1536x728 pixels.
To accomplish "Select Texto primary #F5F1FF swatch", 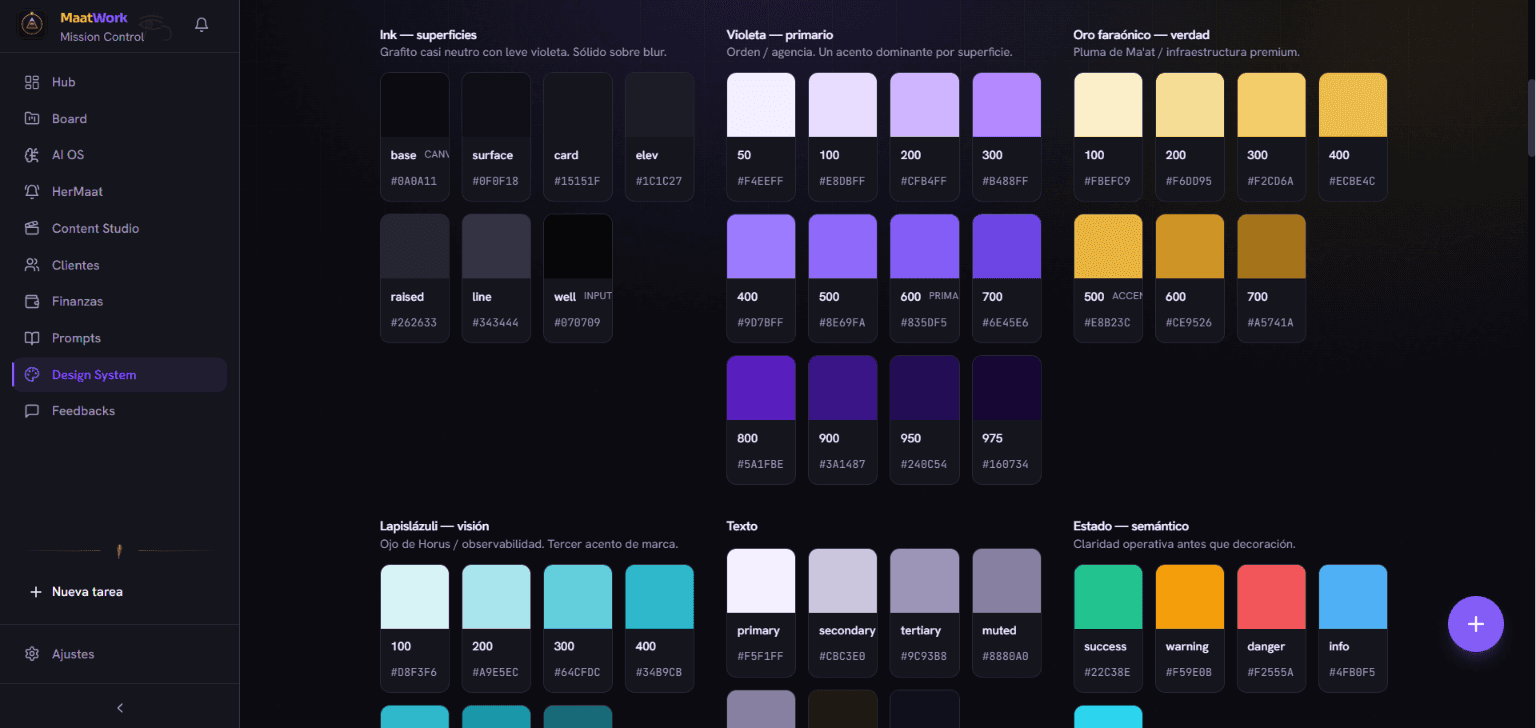I will click(761, 613).
